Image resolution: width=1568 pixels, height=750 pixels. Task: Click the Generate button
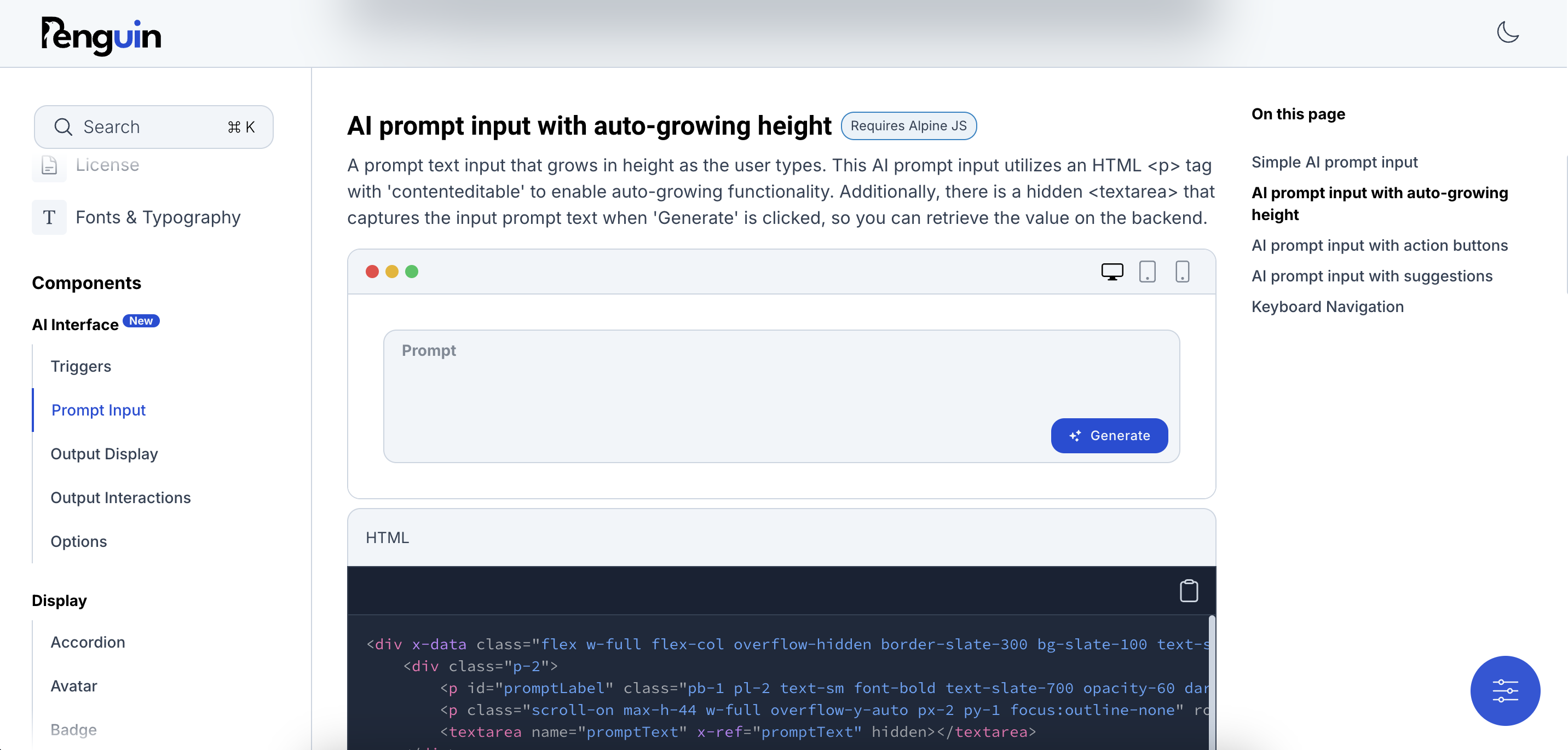tap(1109, 435)
